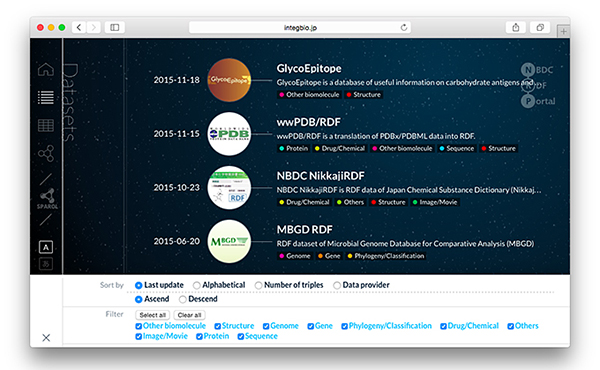Uncheck the Others filter checkbox
The width and height of the screenshot is (600, 370).
510,326
